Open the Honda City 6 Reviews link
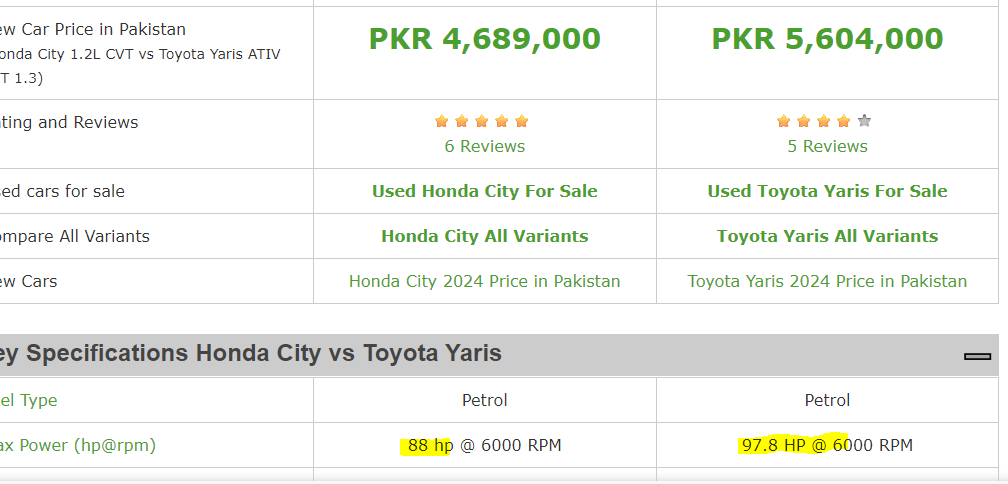Screen dimensions: 1008x484 coord(485,147)
